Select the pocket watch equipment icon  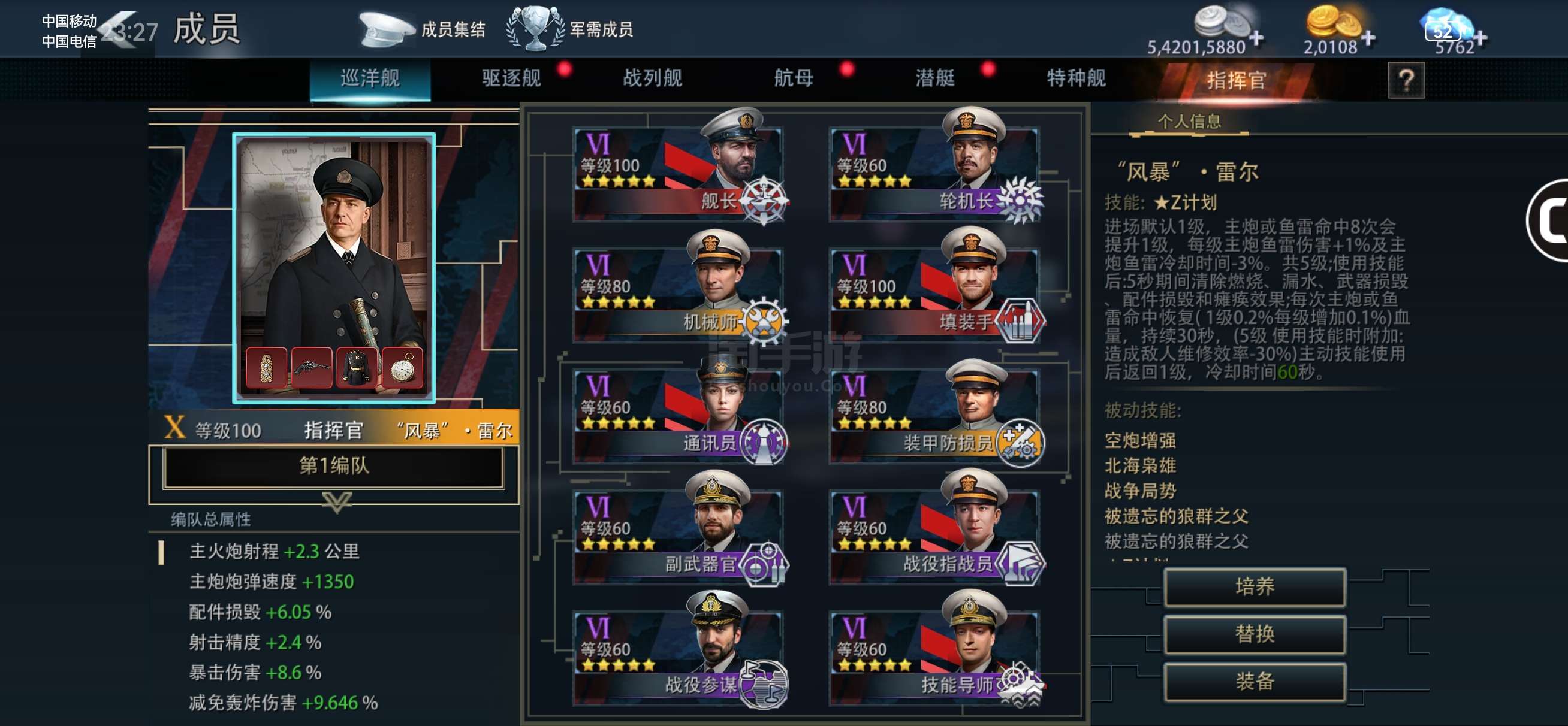coord(402,368)
